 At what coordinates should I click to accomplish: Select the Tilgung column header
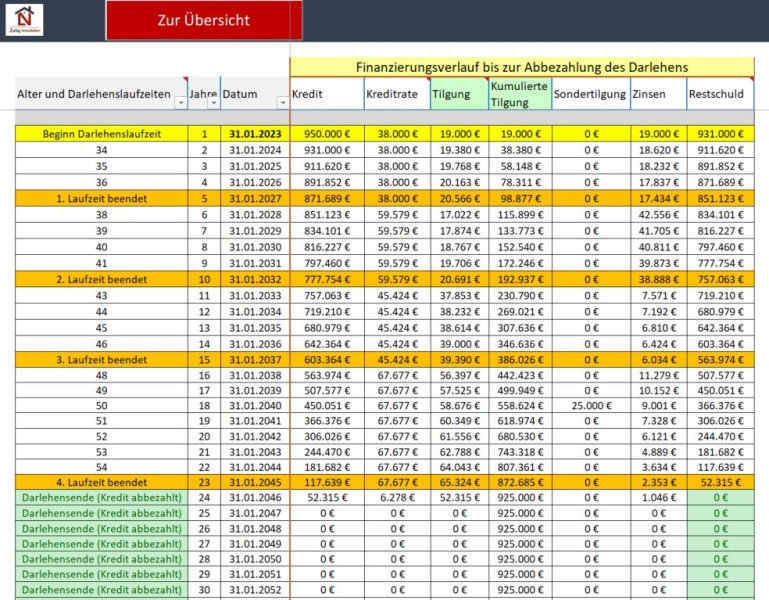click(460, 94)
